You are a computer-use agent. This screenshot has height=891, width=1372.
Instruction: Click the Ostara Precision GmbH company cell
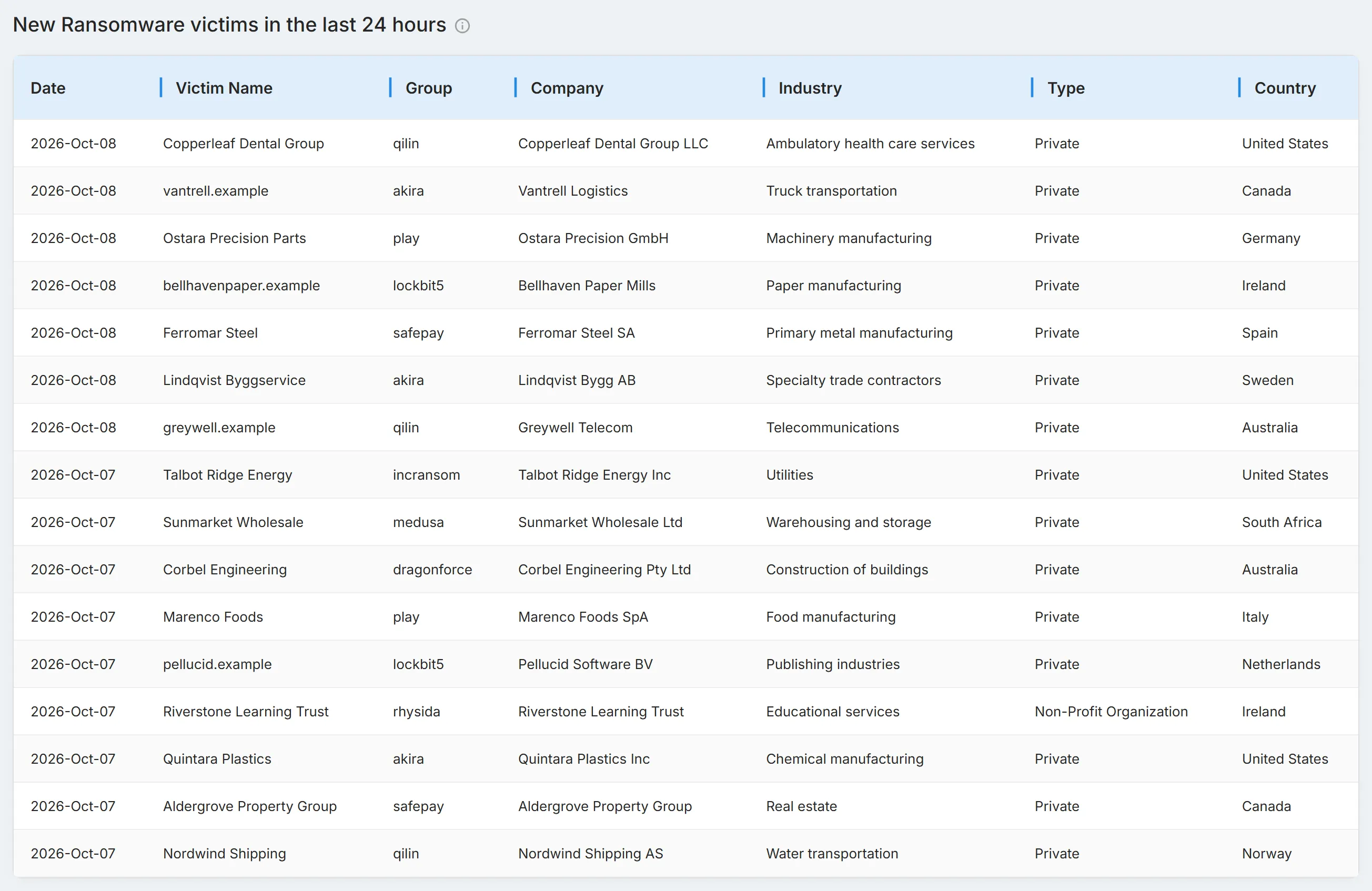pos(593,238)
